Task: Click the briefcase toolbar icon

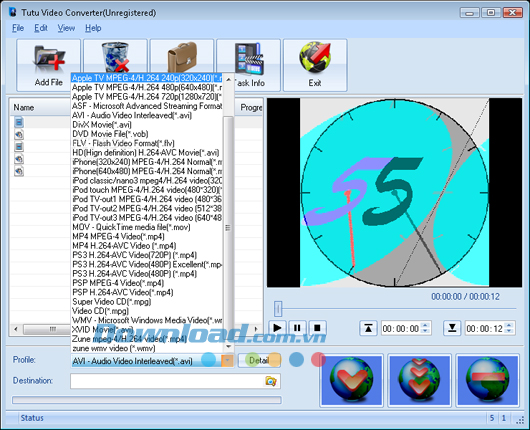Action: pos(182,56)
